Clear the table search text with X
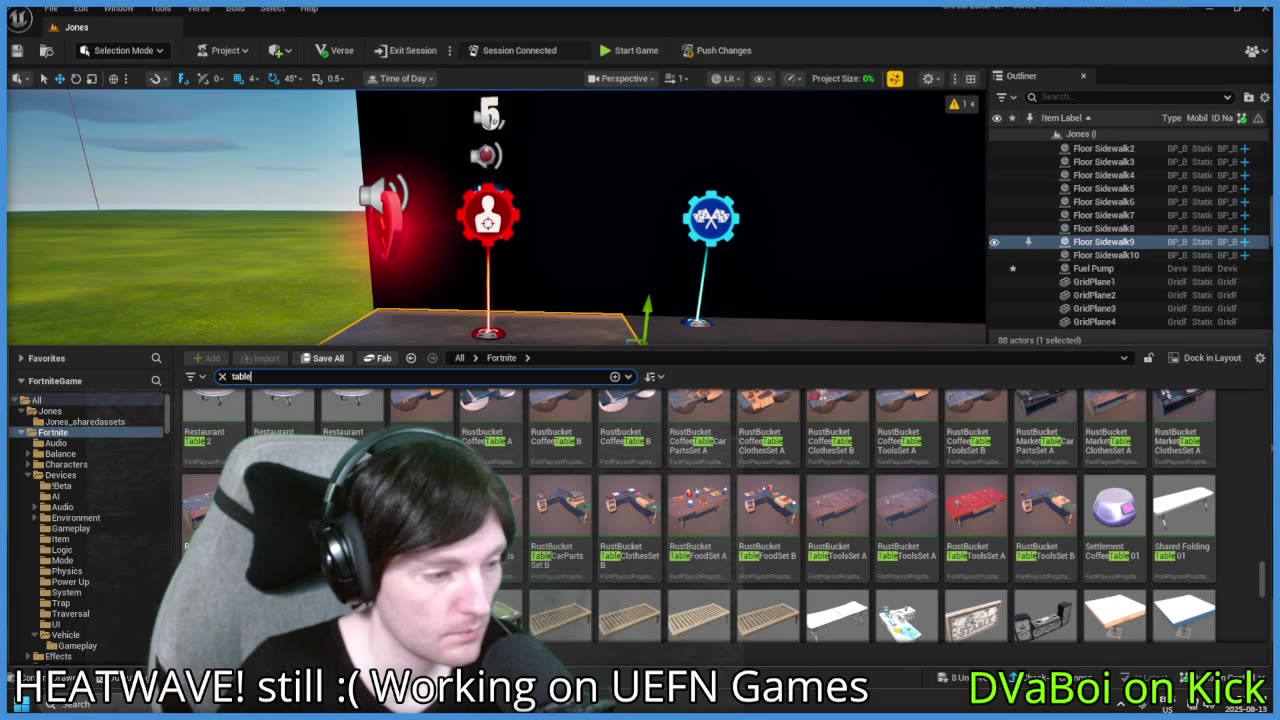This screenshot has width=1280, height=720. coord(222,377)
